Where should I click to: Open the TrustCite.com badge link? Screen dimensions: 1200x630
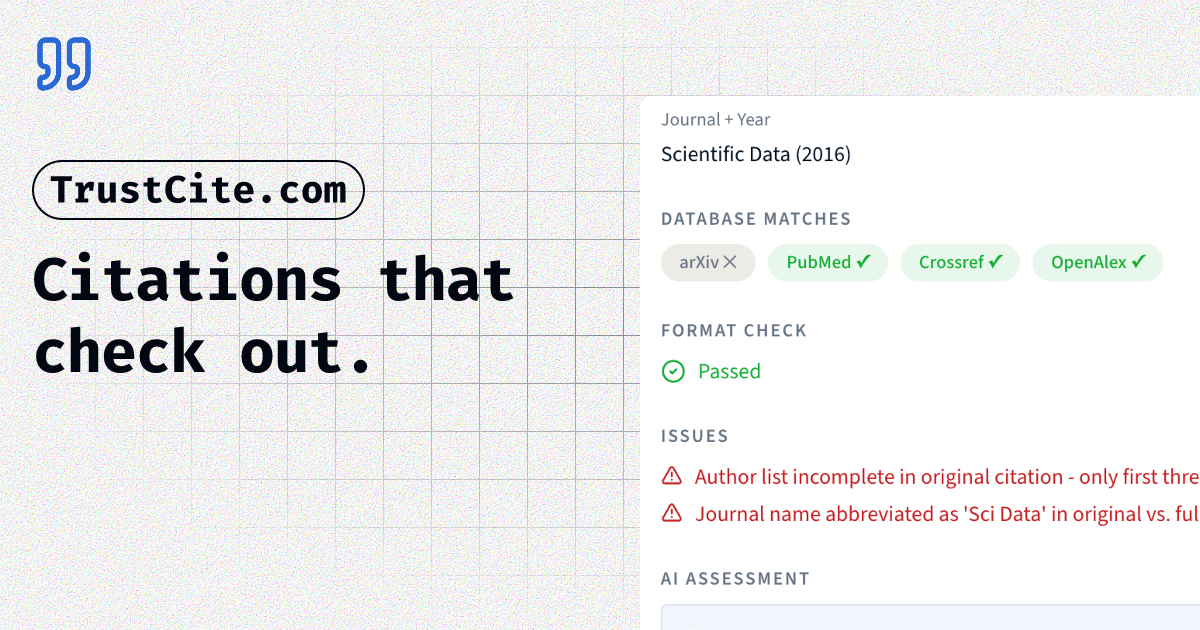(x=199, y=190)
